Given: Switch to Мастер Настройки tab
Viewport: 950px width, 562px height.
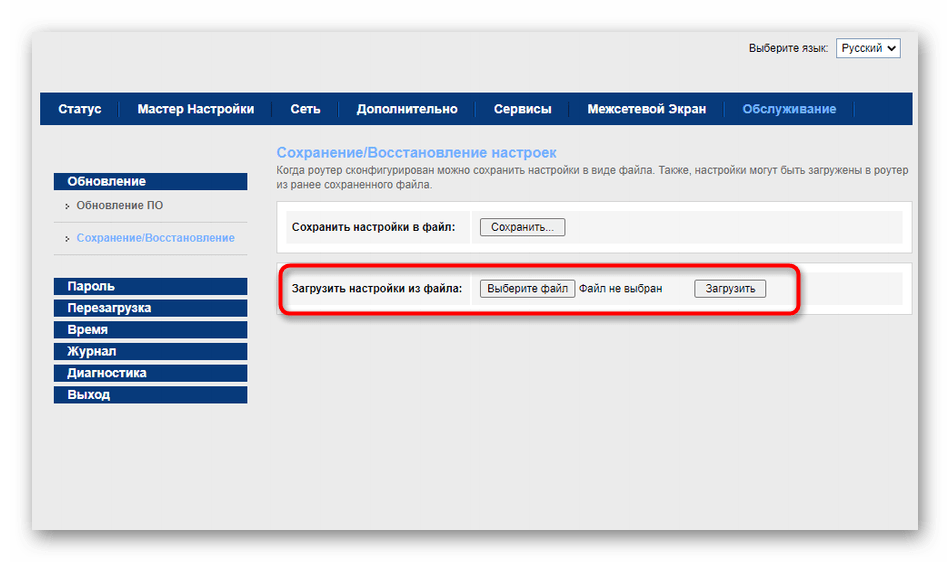Looking at the screenshot, I should coord(196,109).
